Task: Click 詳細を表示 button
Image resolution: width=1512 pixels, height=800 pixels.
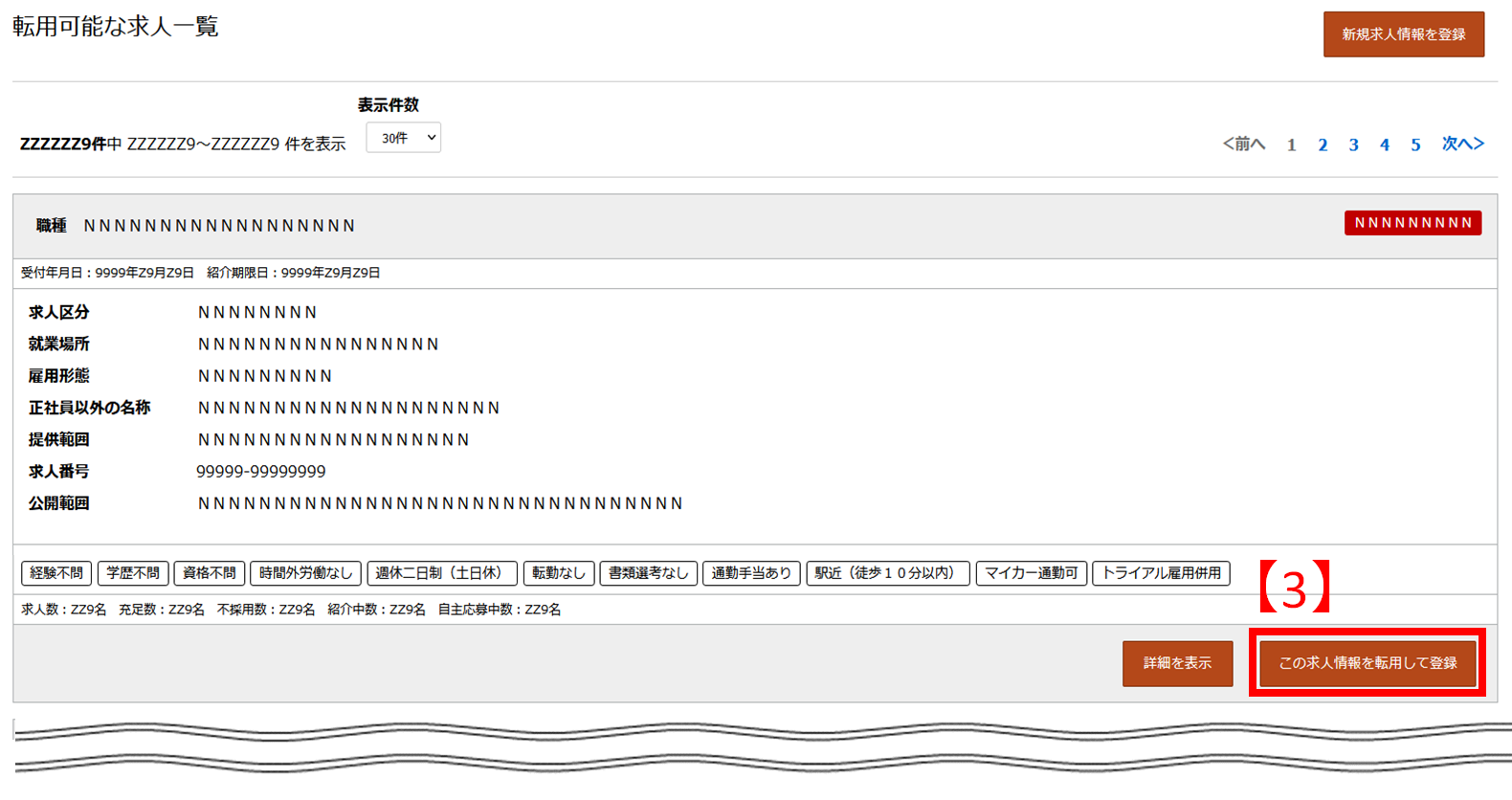Action: 1177,663
